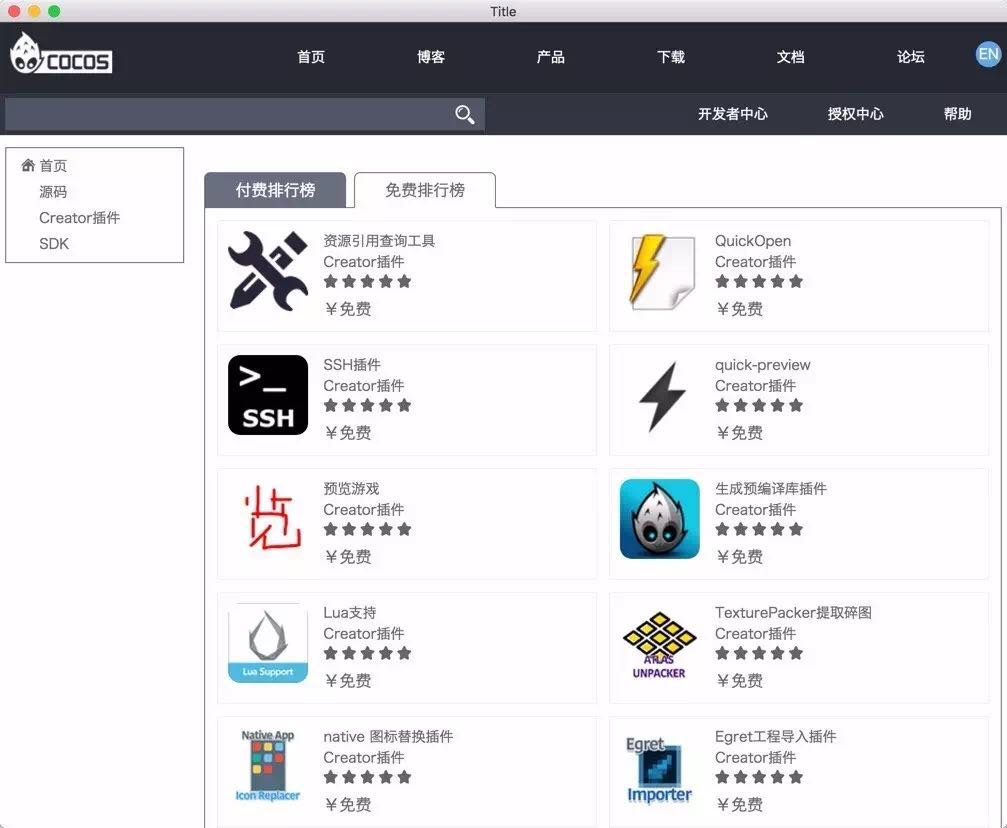Open the Native App Icon Replacer icon
The height and width of the screenshot is (828, 1007).
tap(268, 766)
